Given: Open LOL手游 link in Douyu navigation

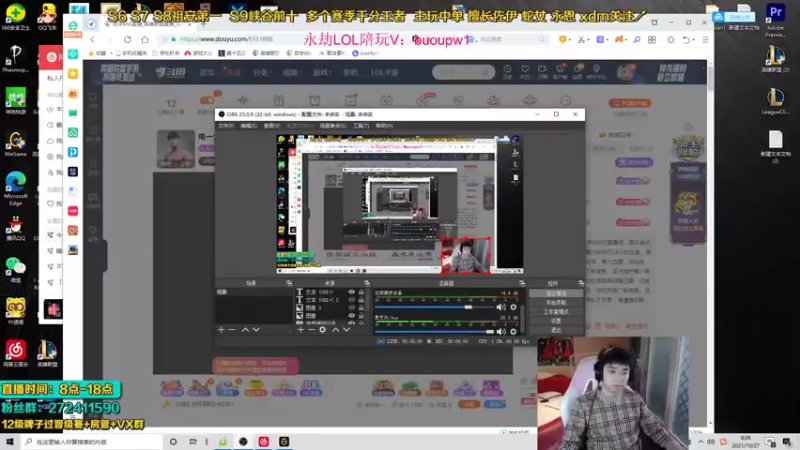Looking at the screenshot, I should click(x=385, y=73).
